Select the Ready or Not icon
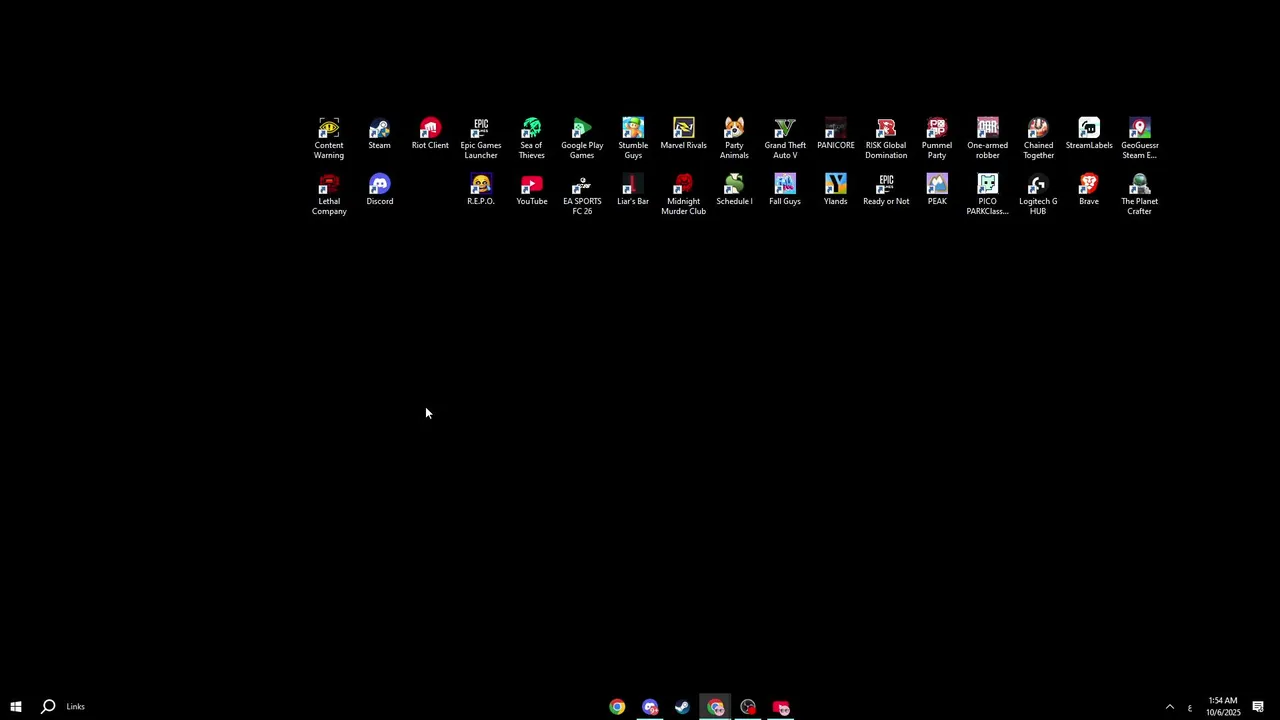 click(886, 190)
